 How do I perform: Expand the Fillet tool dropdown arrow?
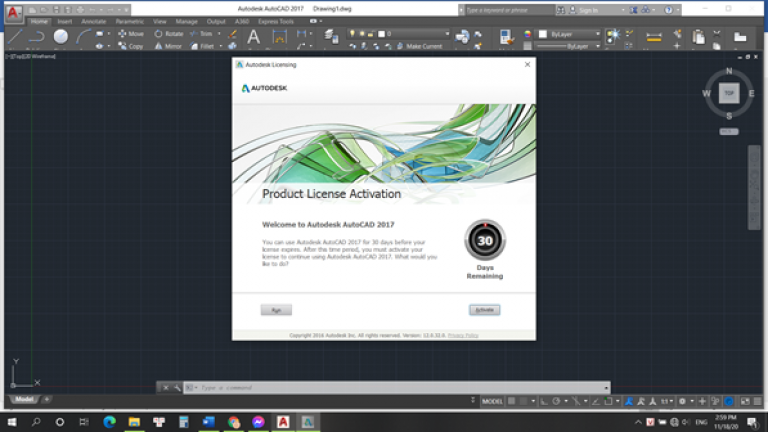coord(220,46)
